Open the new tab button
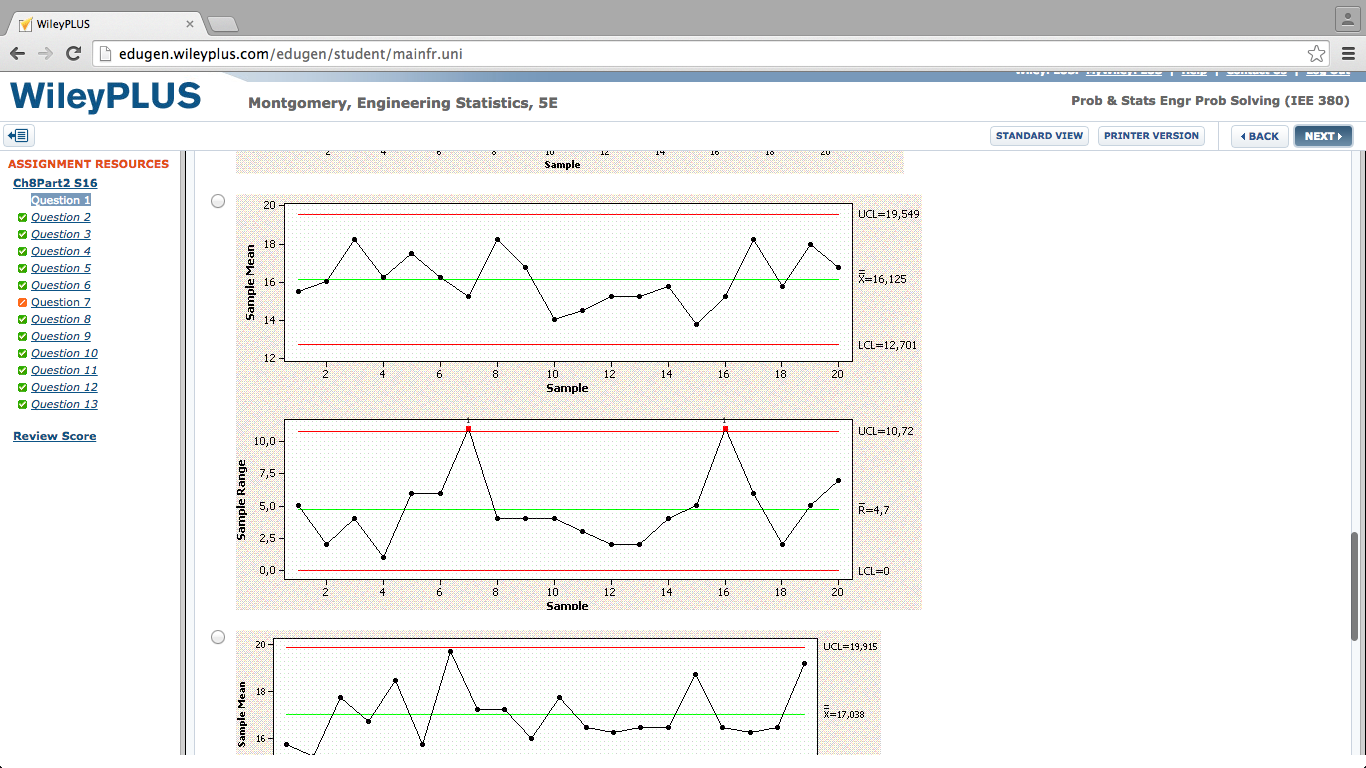Image resolution: width=1366 pixels, height=768 pixels. pyautogui.click(x=222, y=23)
